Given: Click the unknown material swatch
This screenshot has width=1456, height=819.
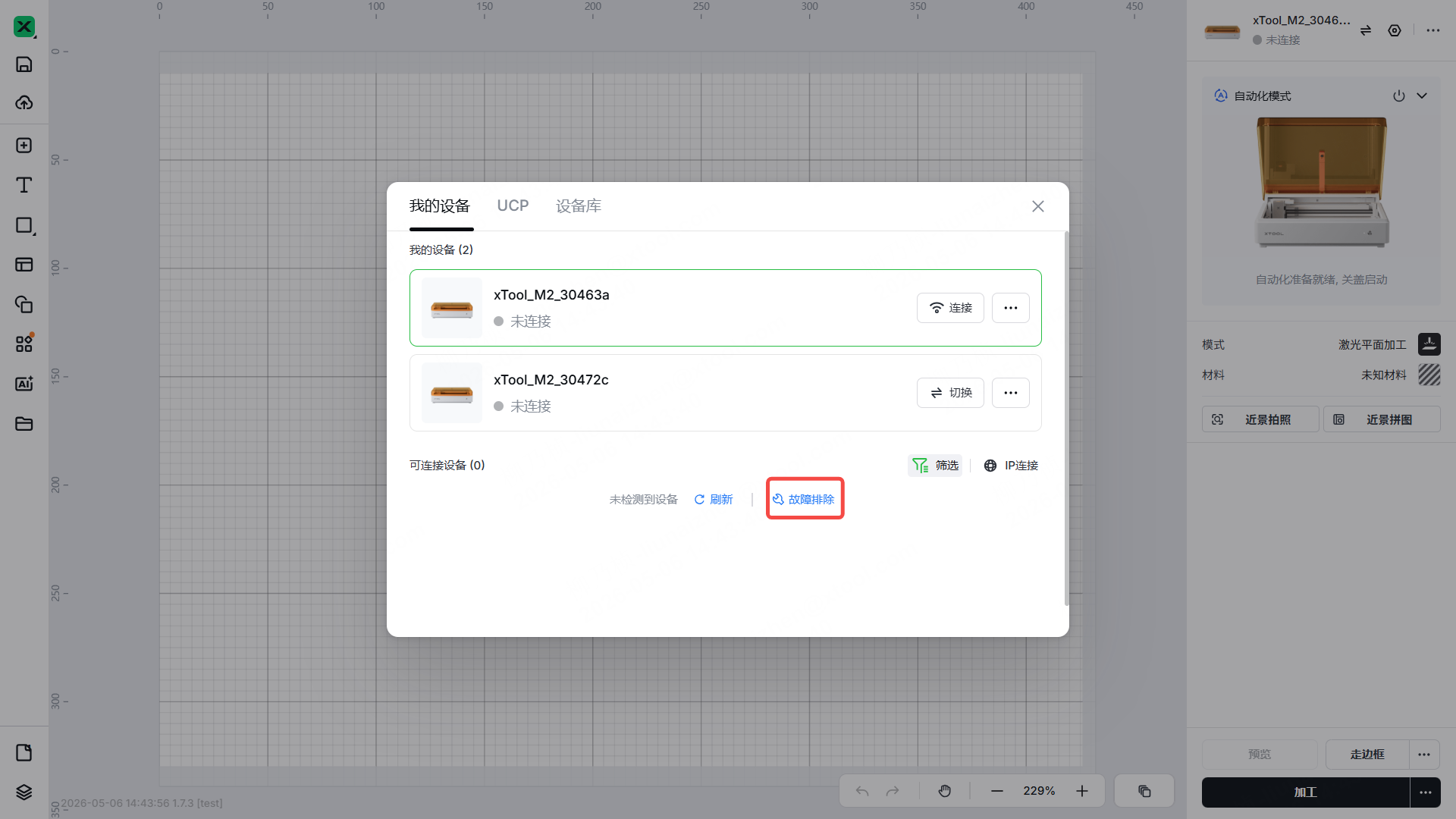Looking at the screenshot, I should coord(1429,375).
